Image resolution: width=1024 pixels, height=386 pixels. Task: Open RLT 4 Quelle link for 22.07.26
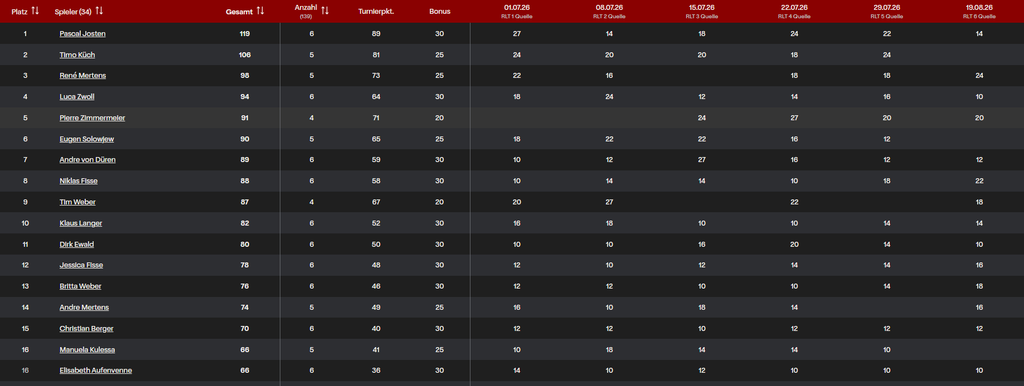794,16
